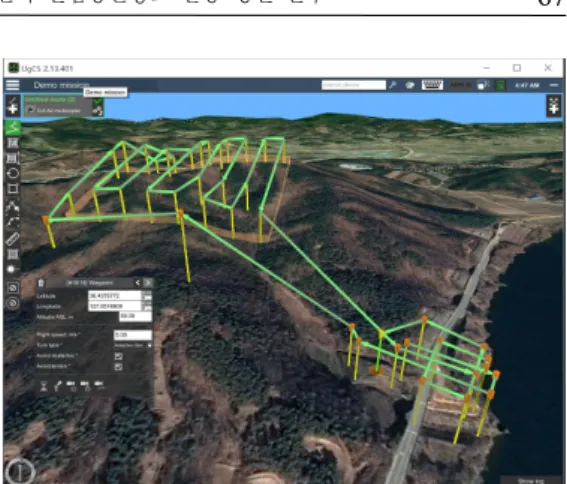Screen dimensions: 567x484
Task: Toggle the Avoid obstacles checkbox
Action: 118,356
